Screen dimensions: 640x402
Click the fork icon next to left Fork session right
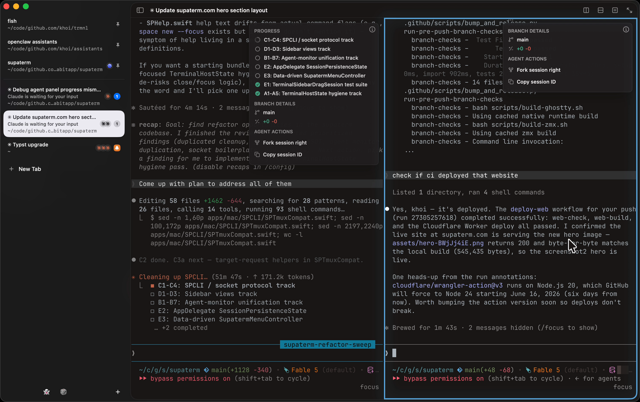pos(257,143)
